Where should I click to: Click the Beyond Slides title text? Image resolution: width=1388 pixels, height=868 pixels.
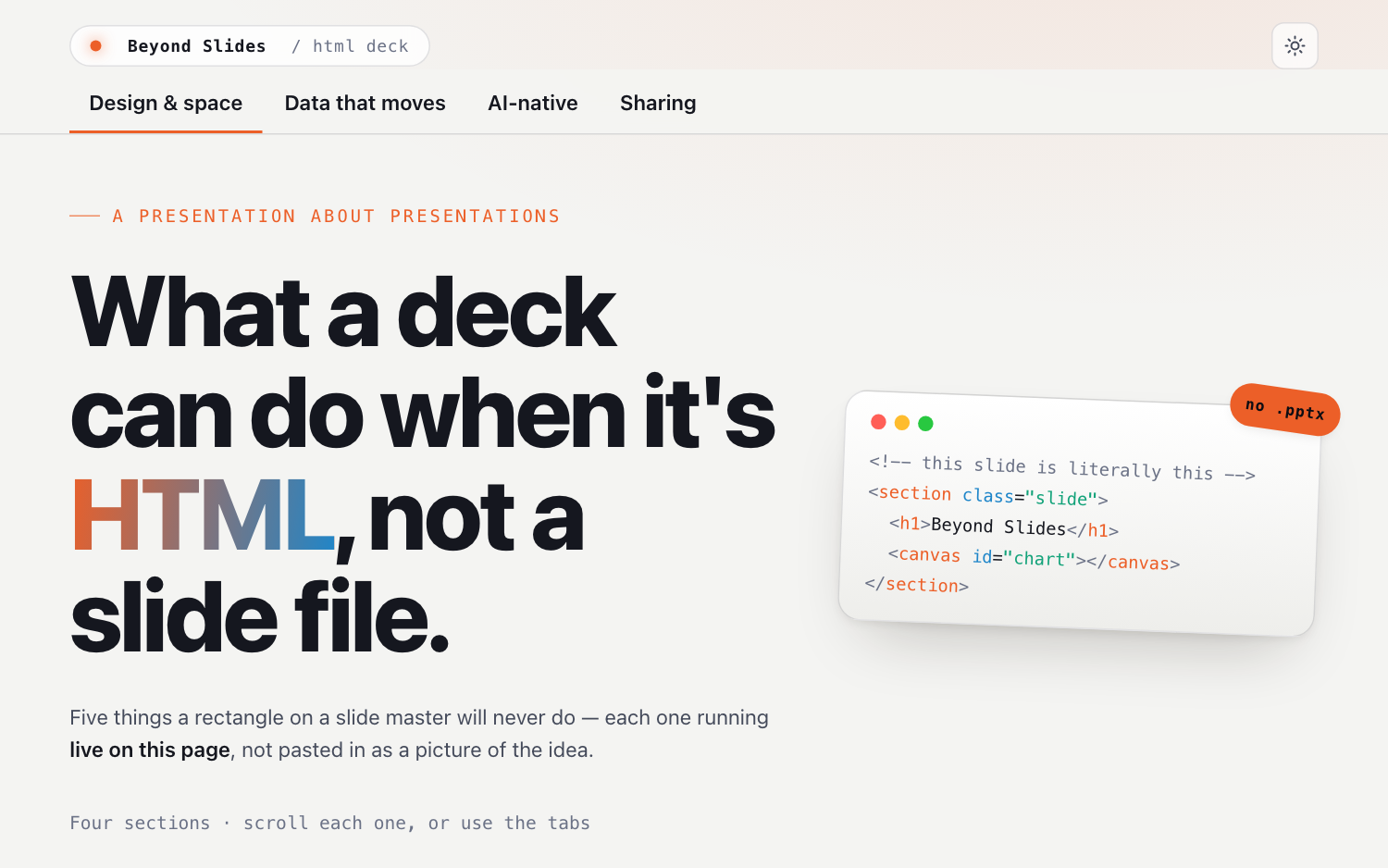click(196, 46)
